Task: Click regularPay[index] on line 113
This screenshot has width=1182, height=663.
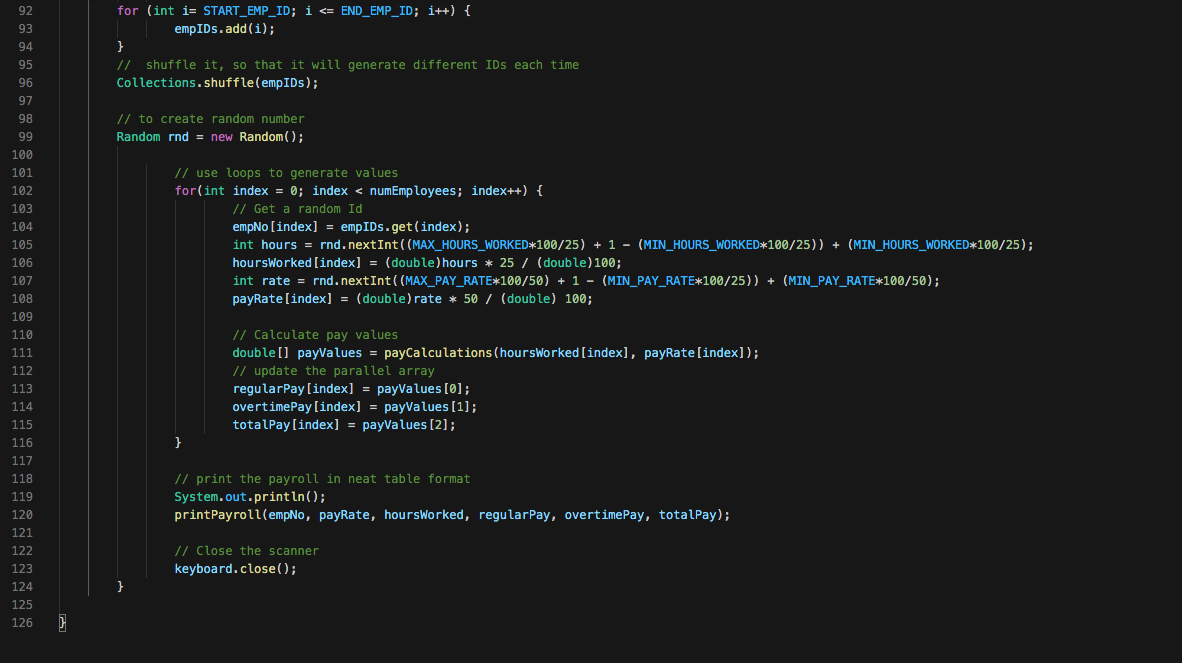Action: point(293,389)
